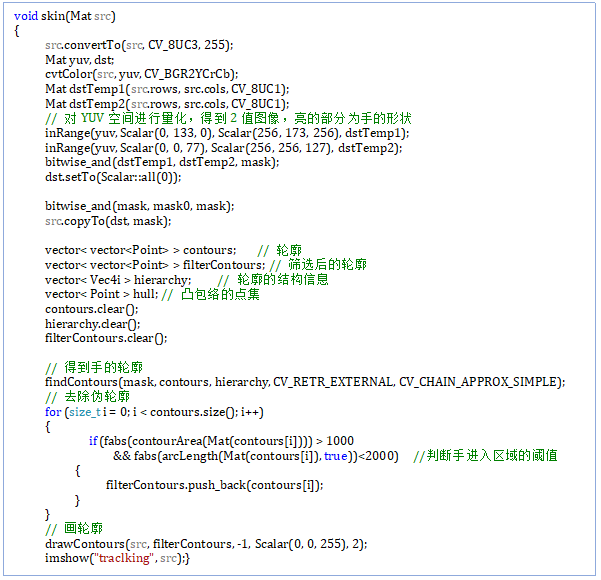
Task: Click the line 'hierarchy.clear();'
Action: tap(92, 324)
